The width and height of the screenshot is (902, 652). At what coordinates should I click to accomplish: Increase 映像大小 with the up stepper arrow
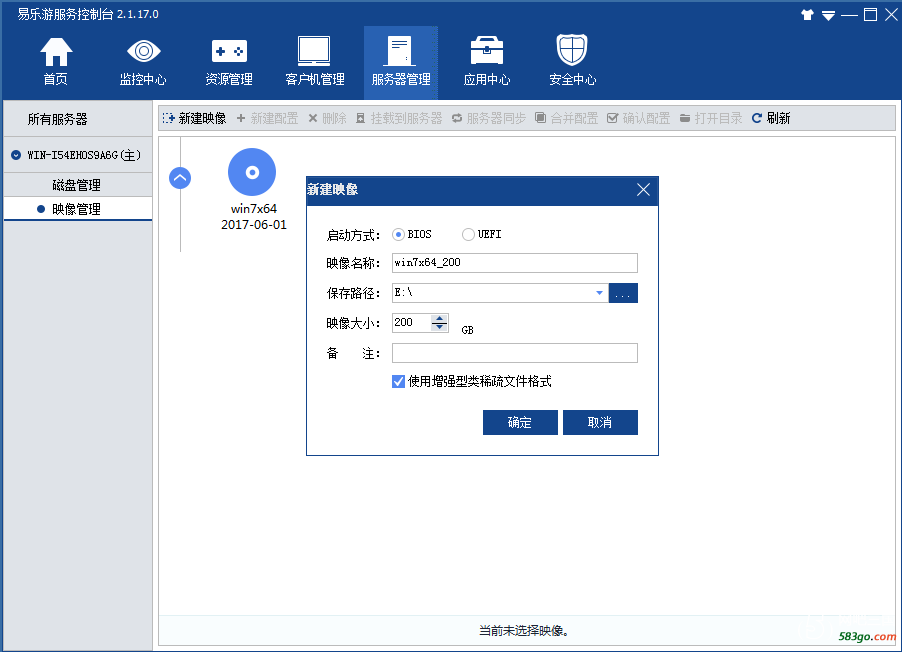click(440, 318)
